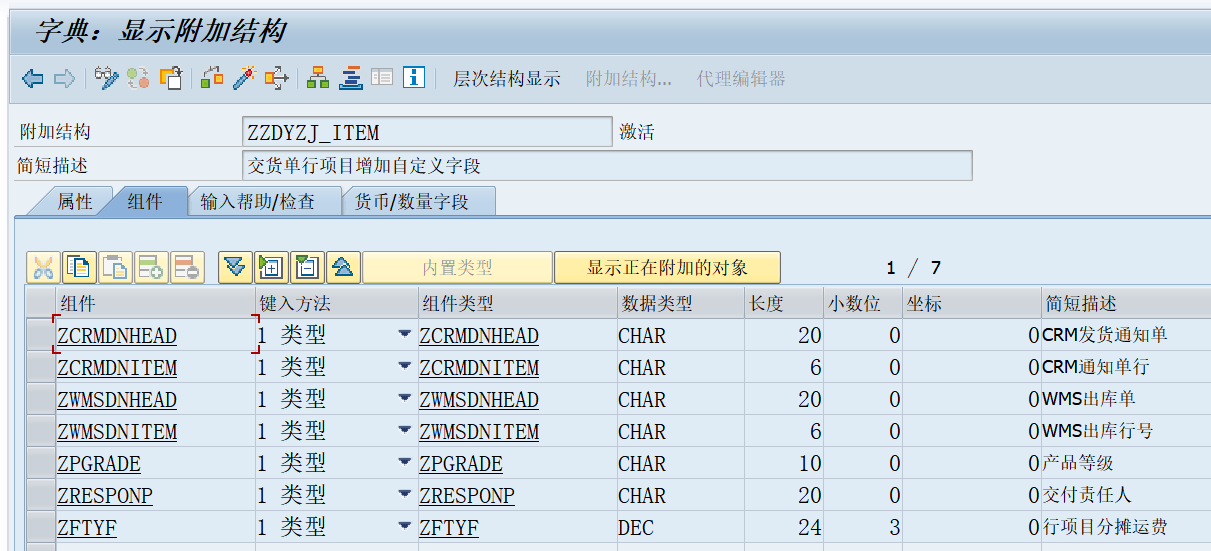Click the ZRESPONP component name link
The height and width of the screenshot is (551, 1211).
[x=105, y=496]
